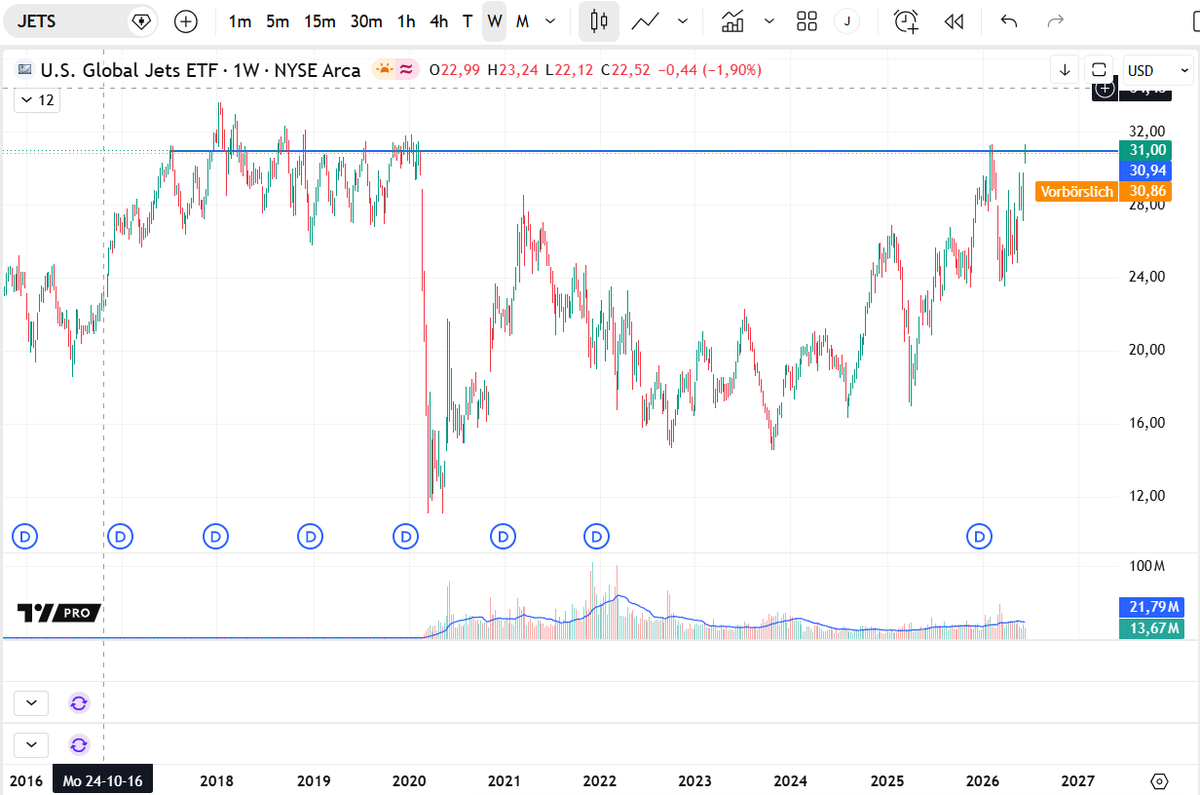Select the 30m timeframe
The width and height of the screenshot is (1200, 795).
click(x=366, y=21)
